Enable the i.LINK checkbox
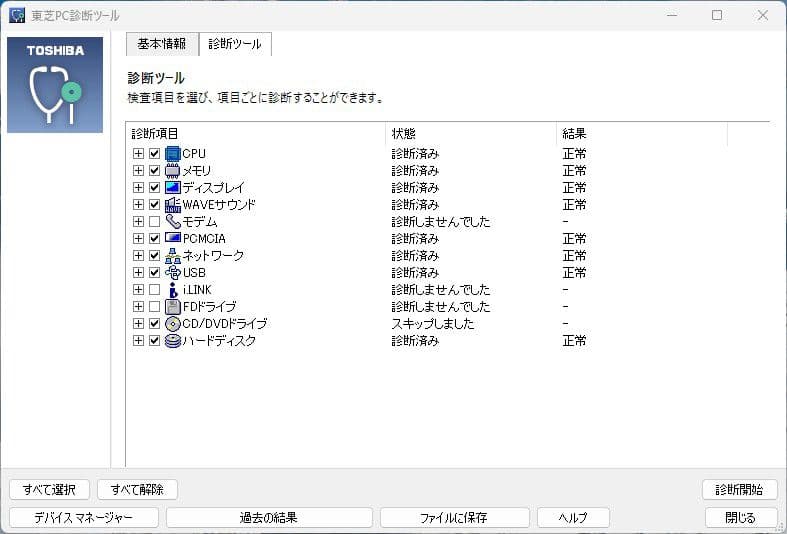This screenshot has height=534, width=787. [x=155, y=290]
